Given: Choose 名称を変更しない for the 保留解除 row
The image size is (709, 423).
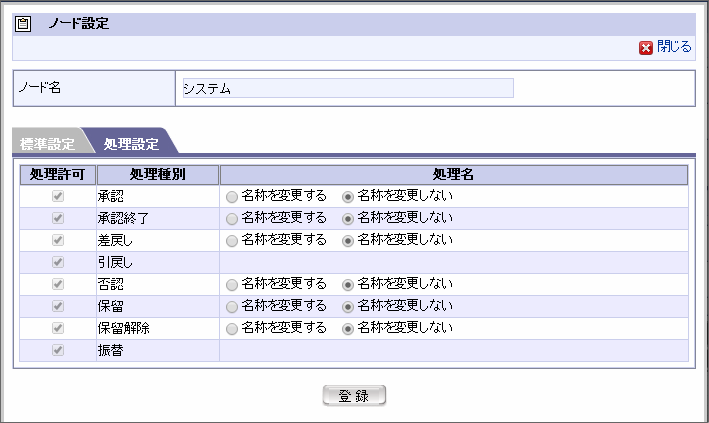Looking at the screenshot, I should tap(348, 329).
